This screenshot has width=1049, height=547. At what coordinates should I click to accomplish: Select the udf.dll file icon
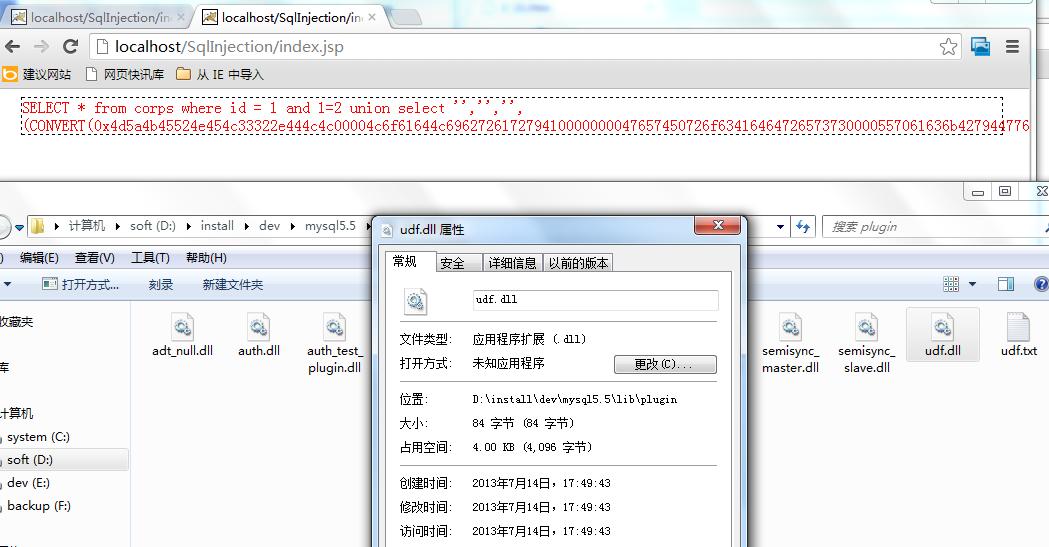click(943, 328)
